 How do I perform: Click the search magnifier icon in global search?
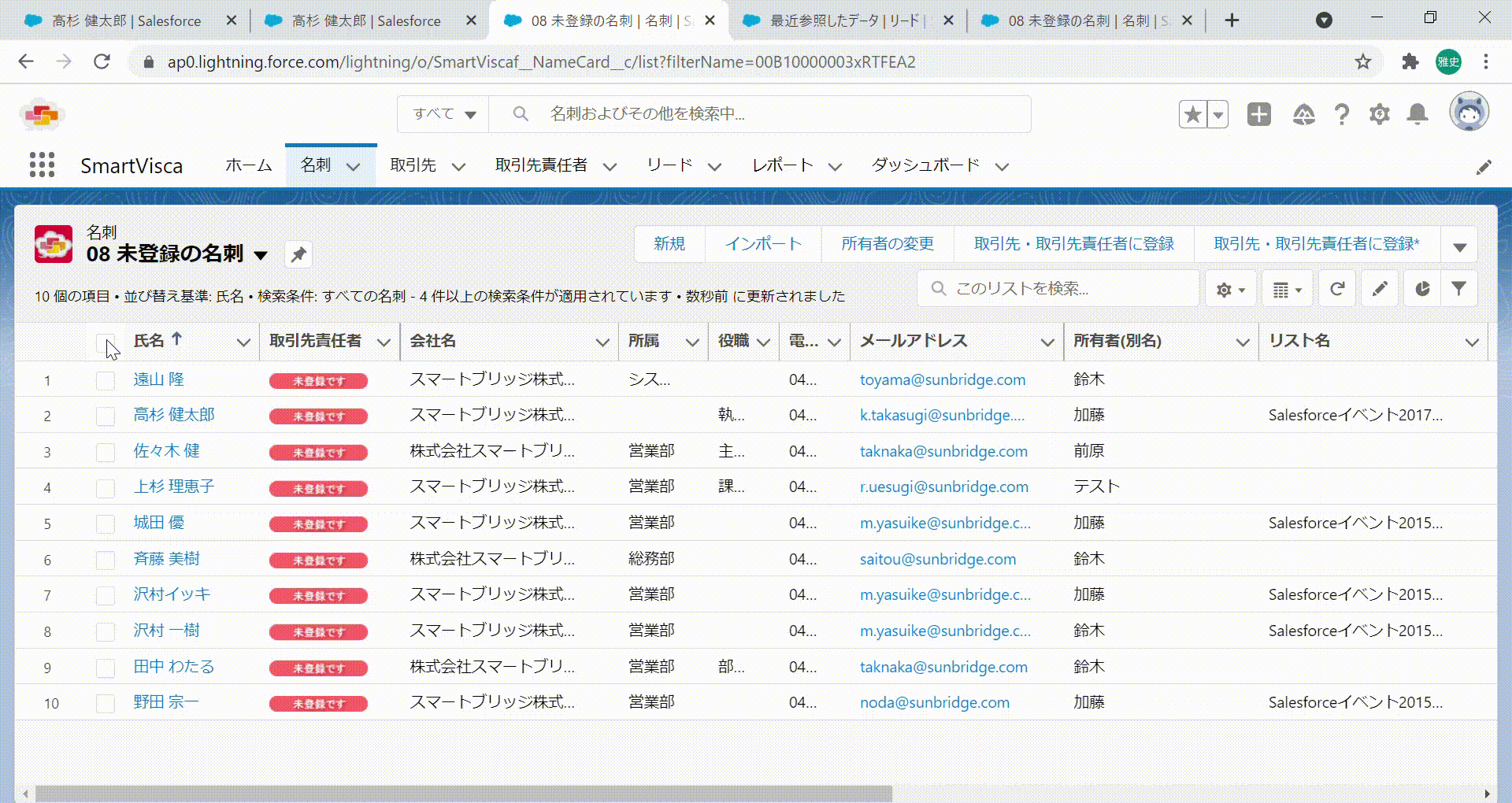(x=521, y=114)
